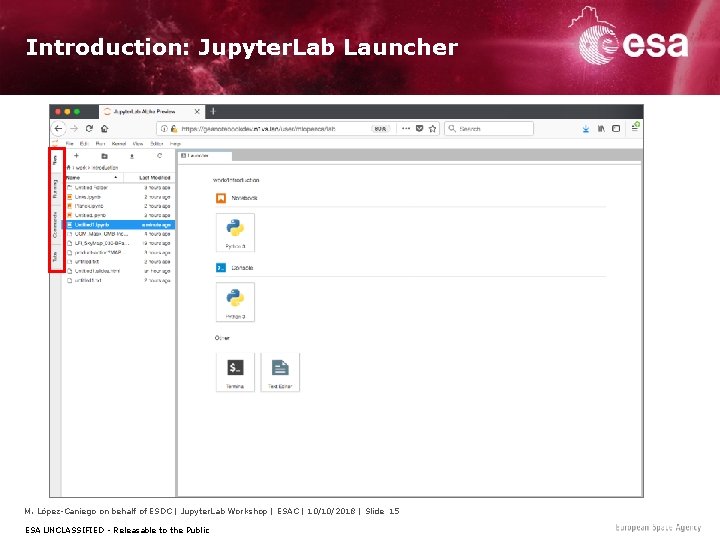Show site information icon in address bar
Viewport: 720px width, 540px height.
tap(164, 129)
